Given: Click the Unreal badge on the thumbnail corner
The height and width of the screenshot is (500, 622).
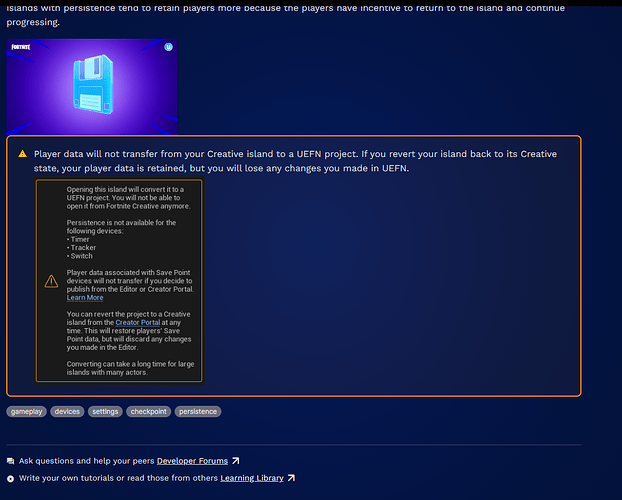Looking at the screenshot, I should (x=168, y=47).
